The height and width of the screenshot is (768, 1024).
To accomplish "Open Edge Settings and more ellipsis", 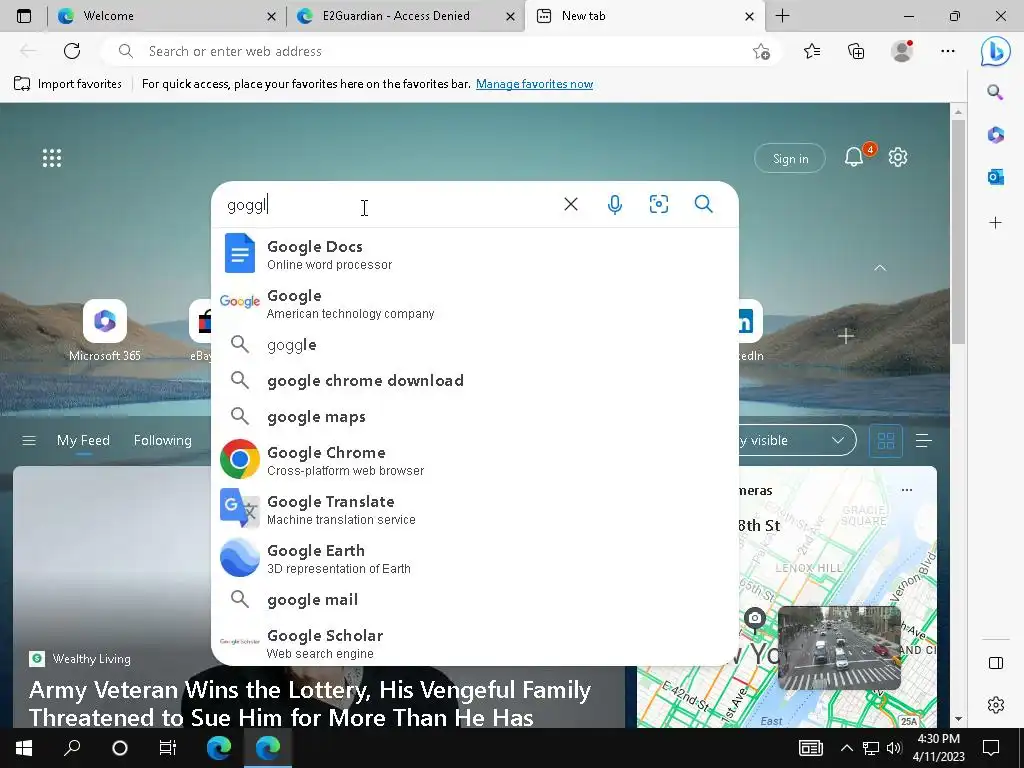I will pyautogui.click(x=948, y=51).
